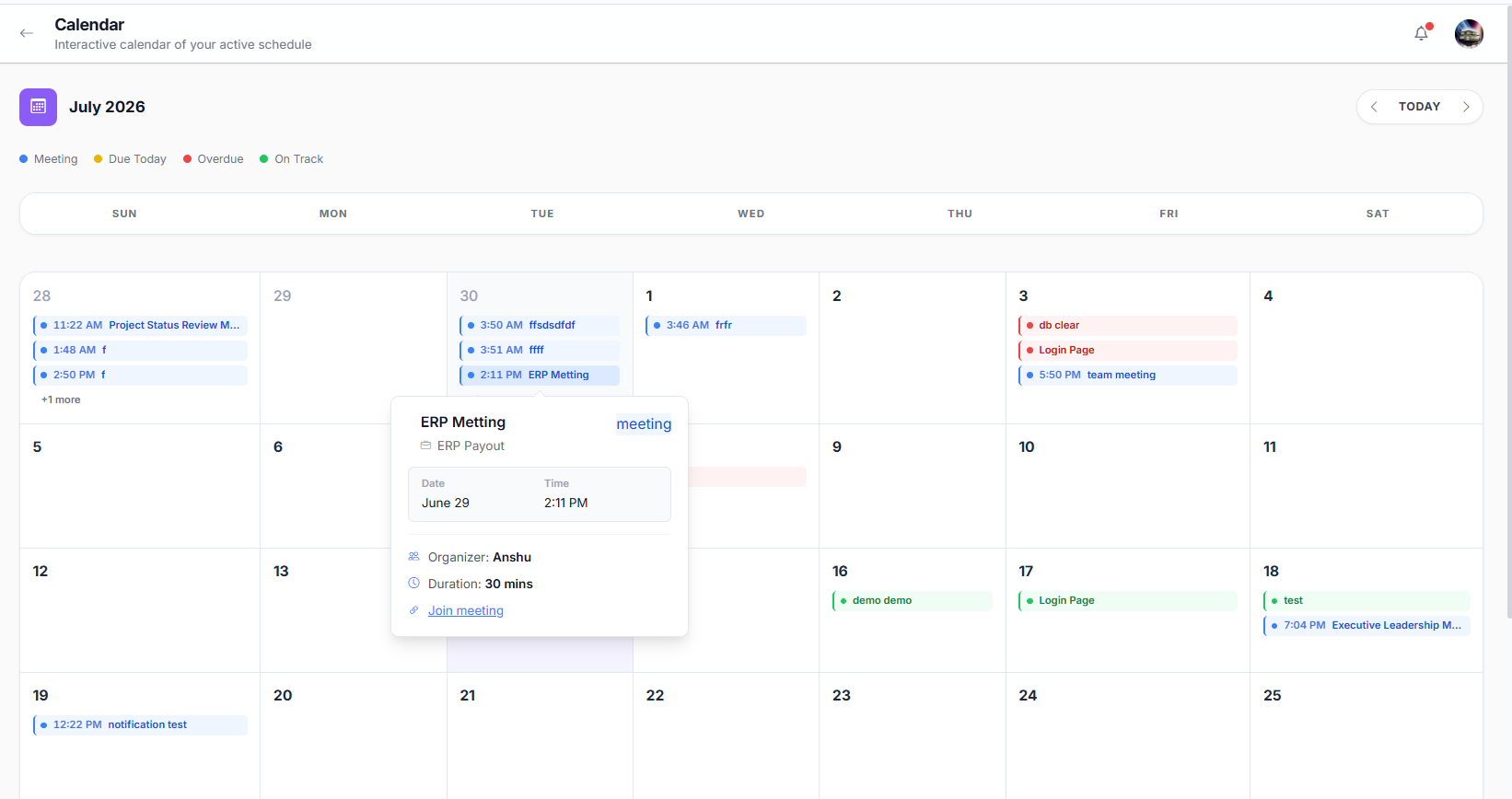Open the db clear overdue task
The height and width of the screenshot is (799, 1512).
click(x=1128, y=325)
